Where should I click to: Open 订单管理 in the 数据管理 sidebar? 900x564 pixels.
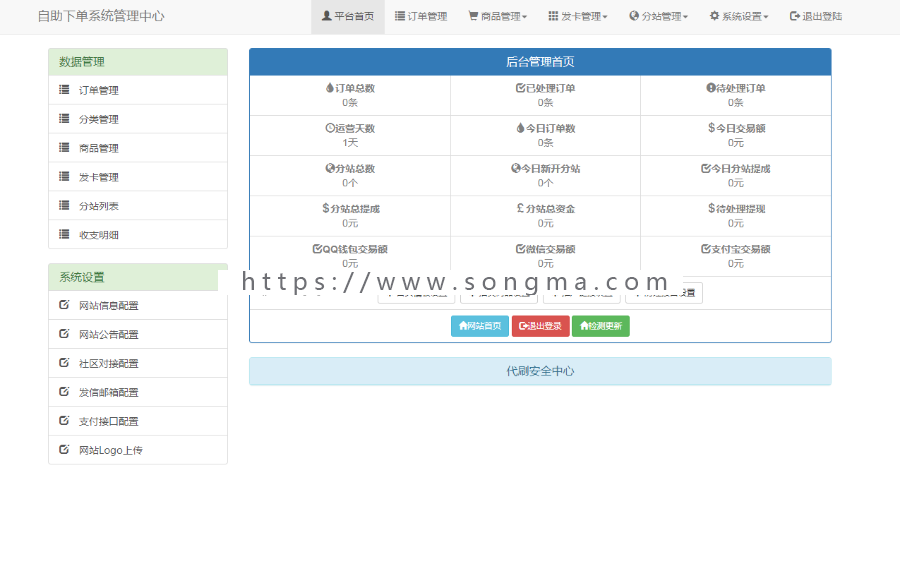pos(138,90)
